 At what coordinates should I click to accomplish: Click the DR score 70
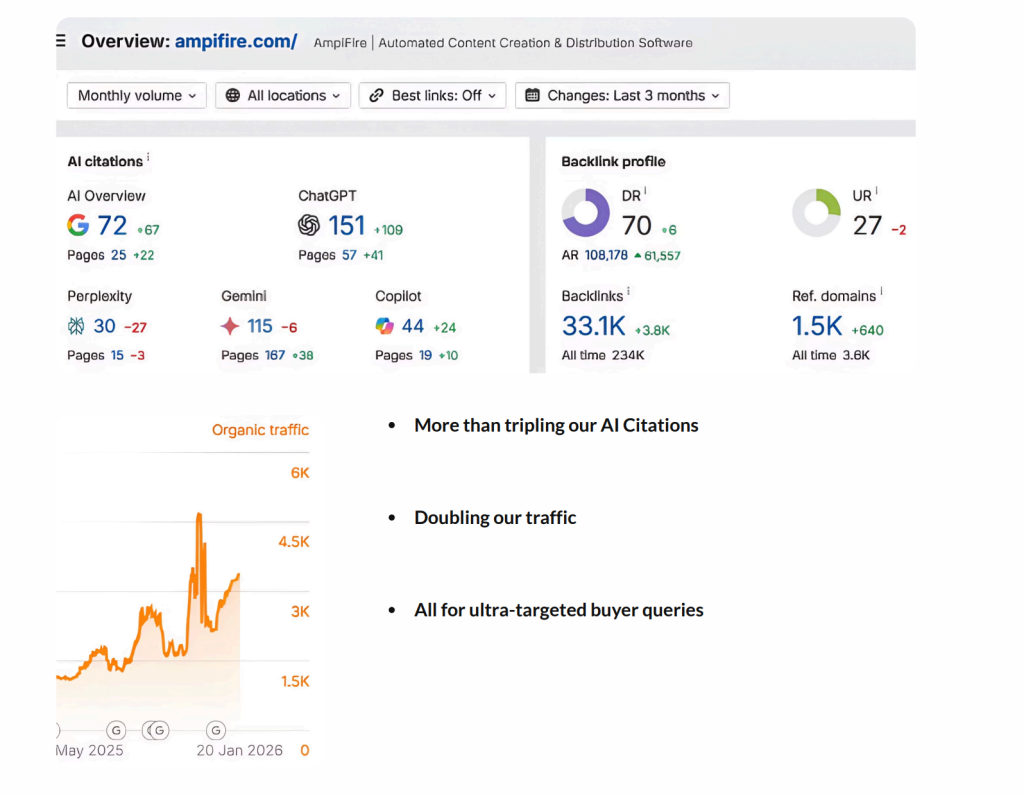pos(636,226)
